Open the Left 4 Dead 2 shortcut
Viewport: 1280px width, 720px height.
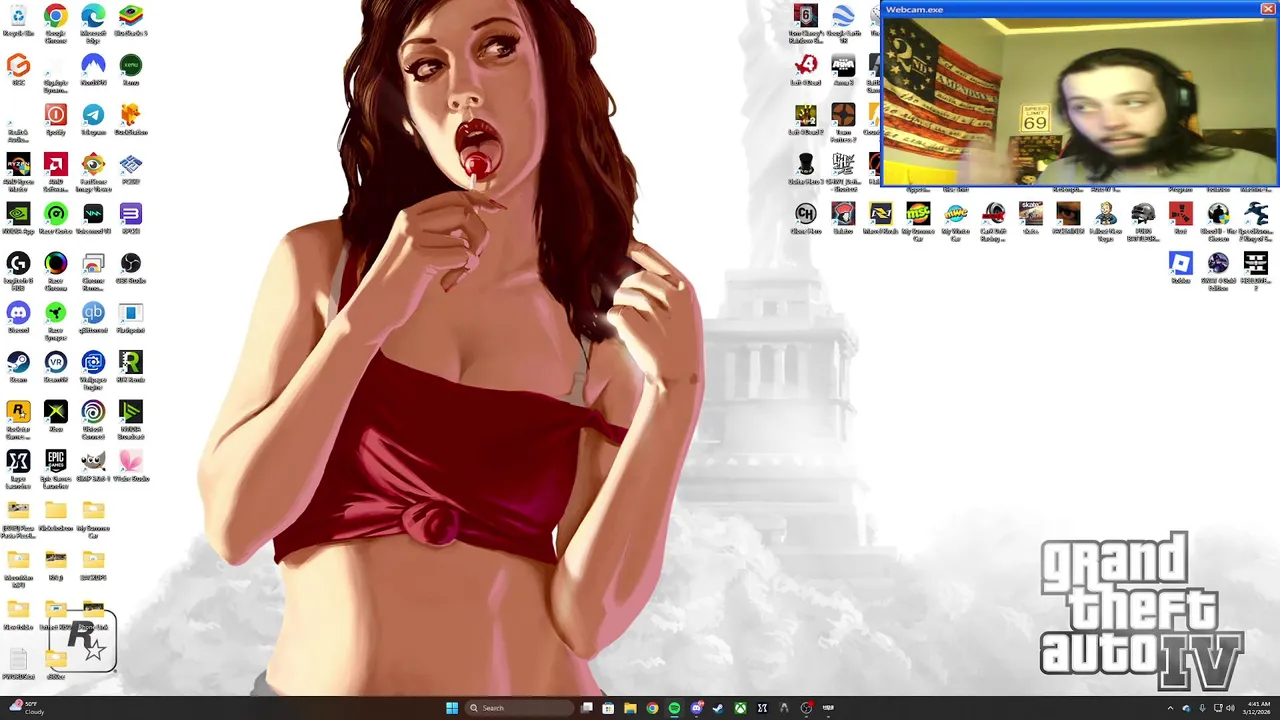click(806, 120)
